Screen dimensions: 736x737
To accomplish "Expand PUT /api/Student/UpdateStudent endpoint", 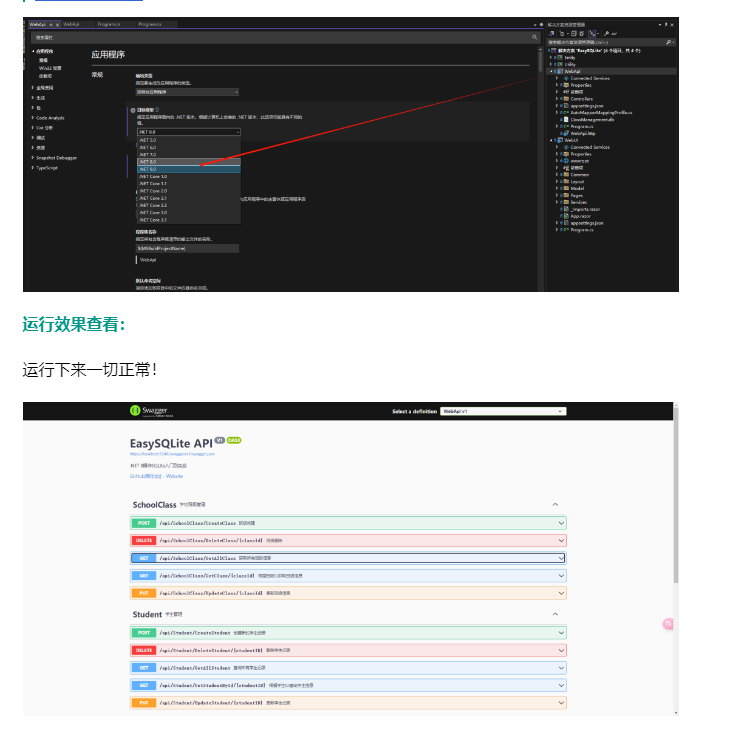I will (348, 703).
